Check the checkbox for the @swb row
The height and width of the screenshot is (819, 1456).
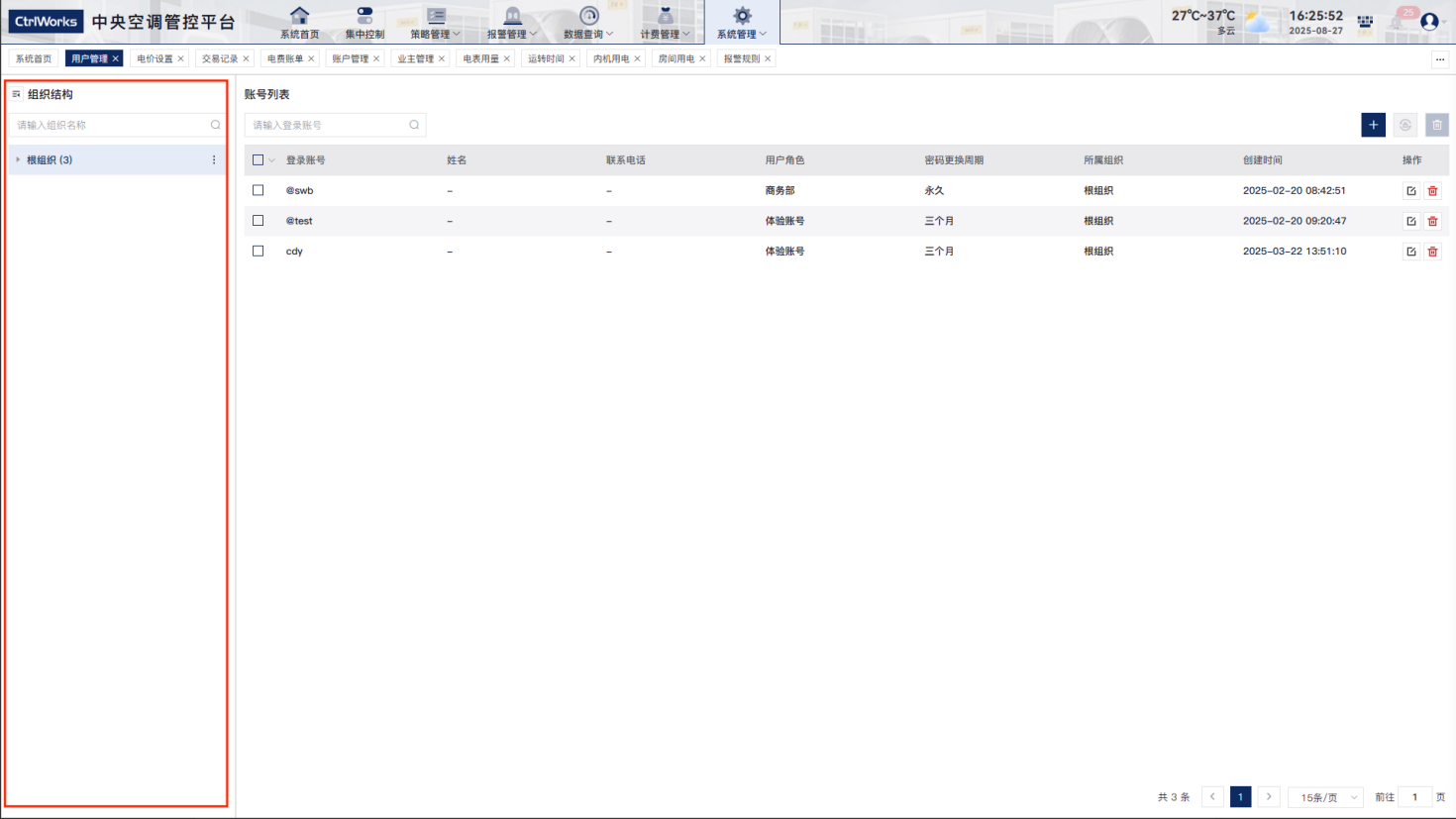pyautogui.click(x=259, y=190)
